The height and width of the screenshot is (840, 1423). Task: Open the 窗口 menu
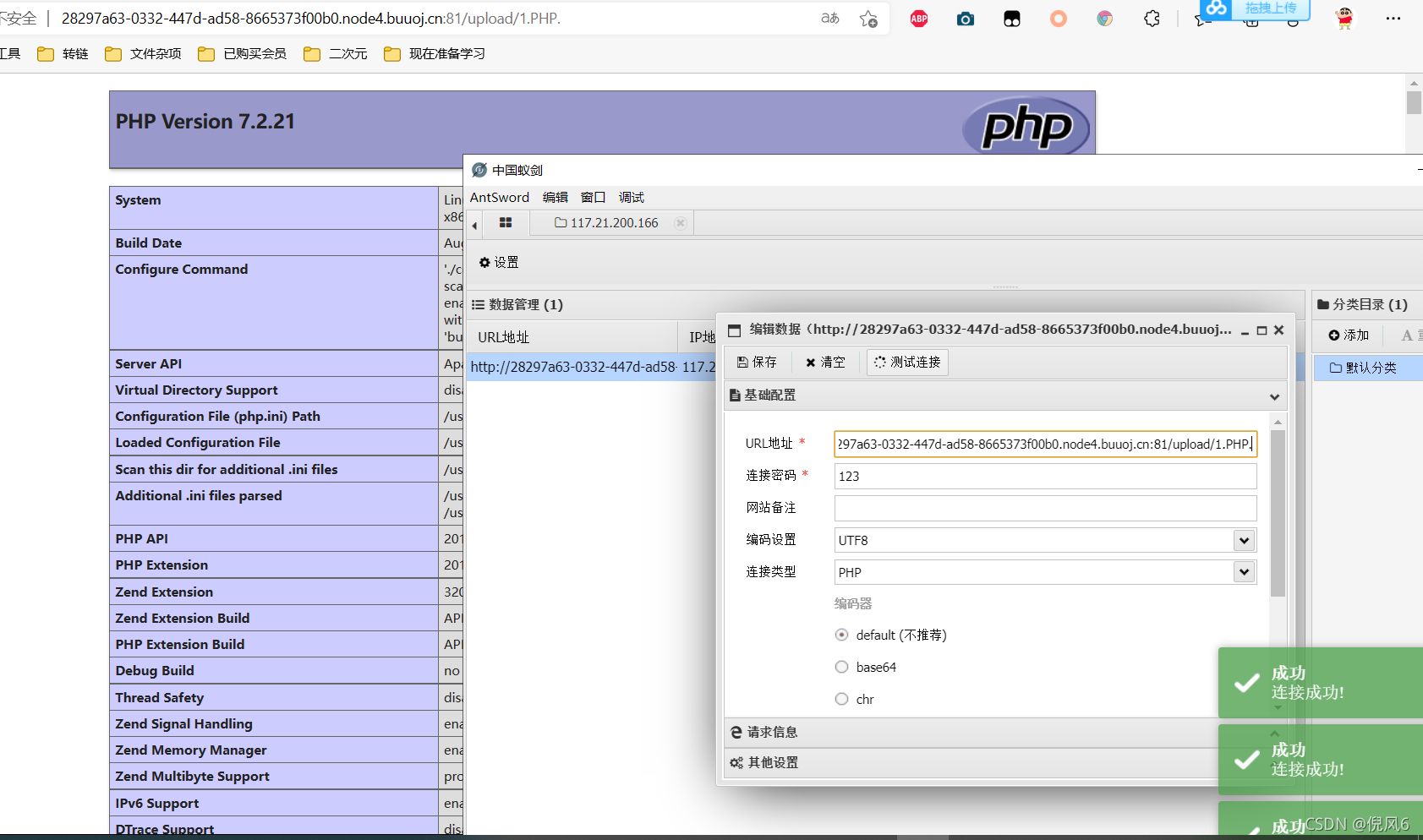[x=594, y=197]
